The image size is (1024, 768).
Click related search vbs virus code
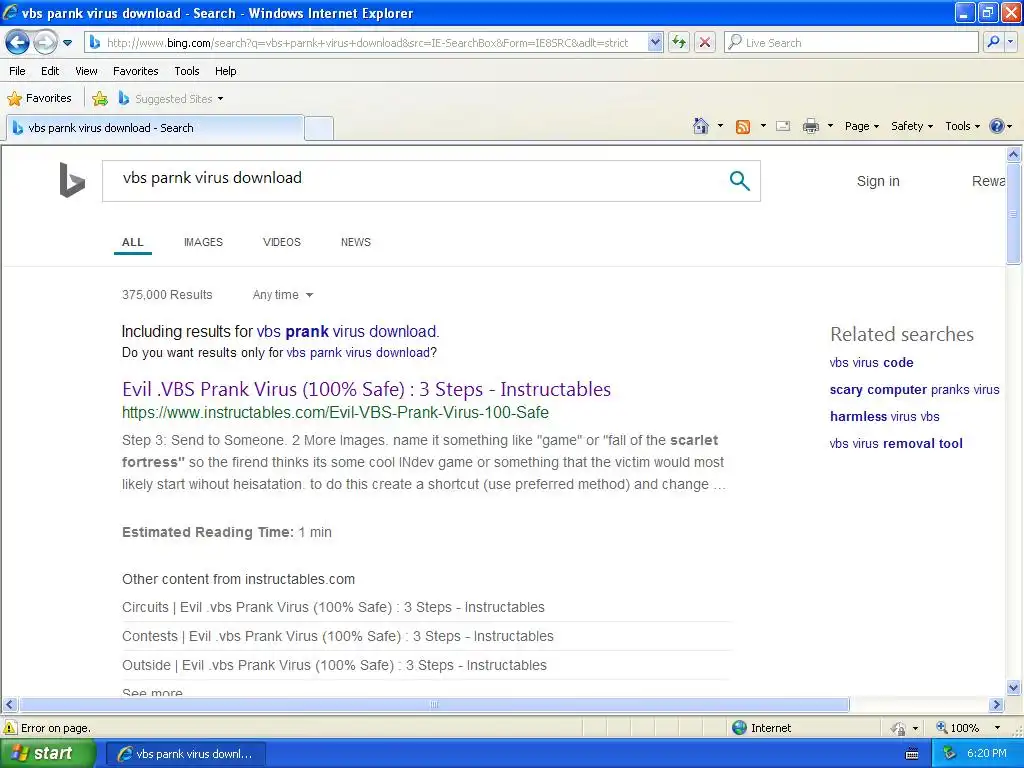(871, 362)
